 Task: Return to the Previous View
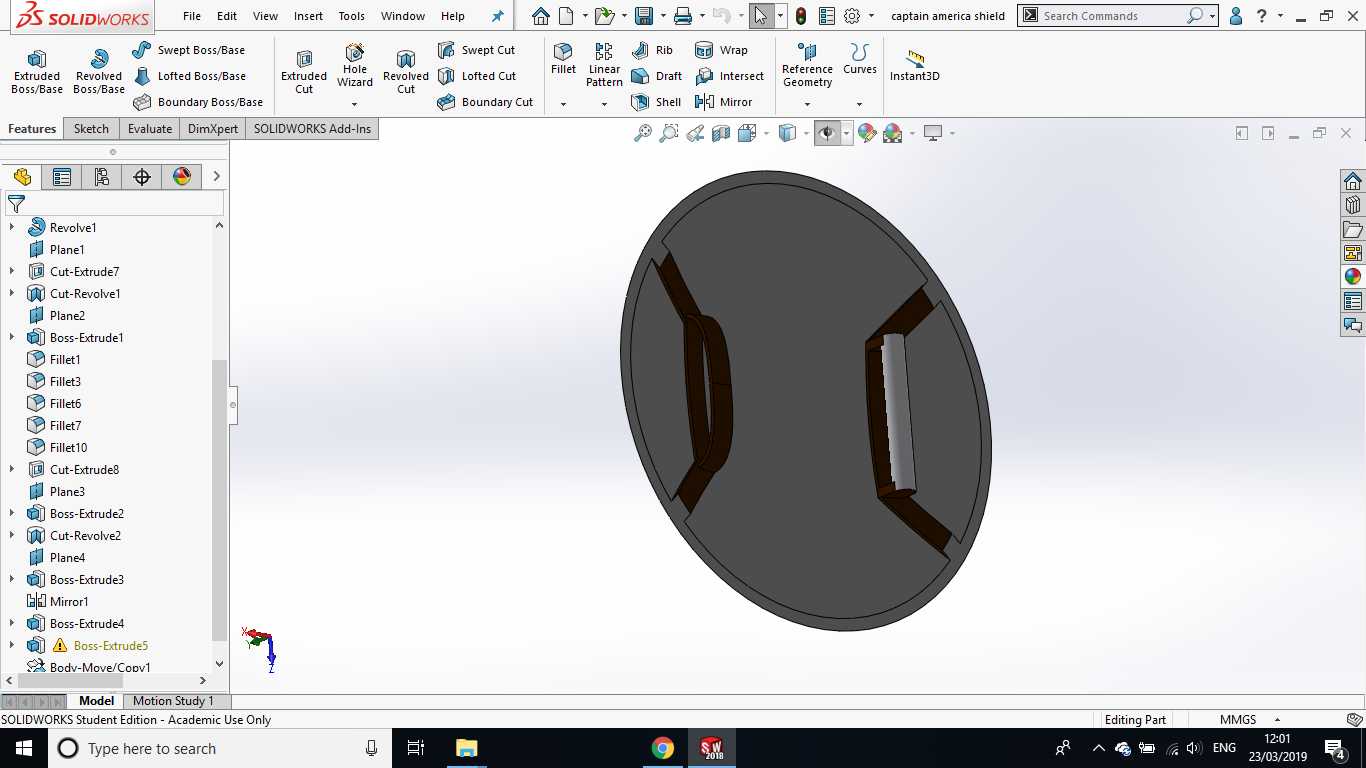[695, 133]
